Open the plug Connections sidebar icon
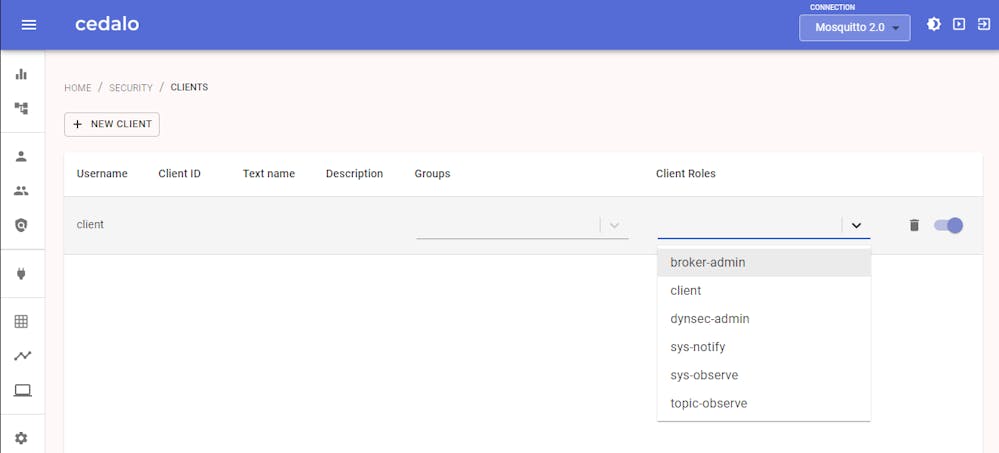 coord(21,274)
